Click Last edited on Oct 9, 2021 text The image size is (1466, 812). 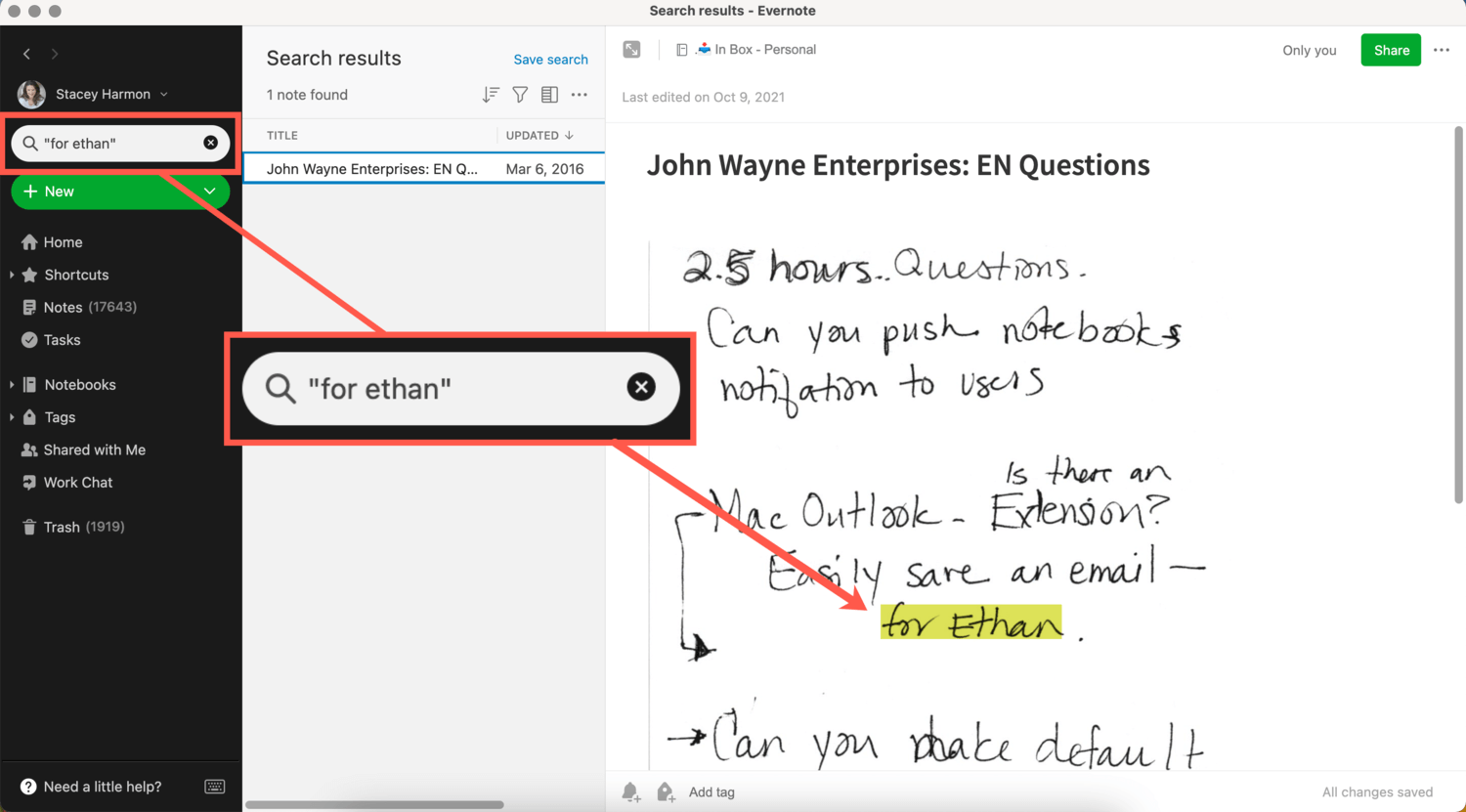(x=704, y=97)
